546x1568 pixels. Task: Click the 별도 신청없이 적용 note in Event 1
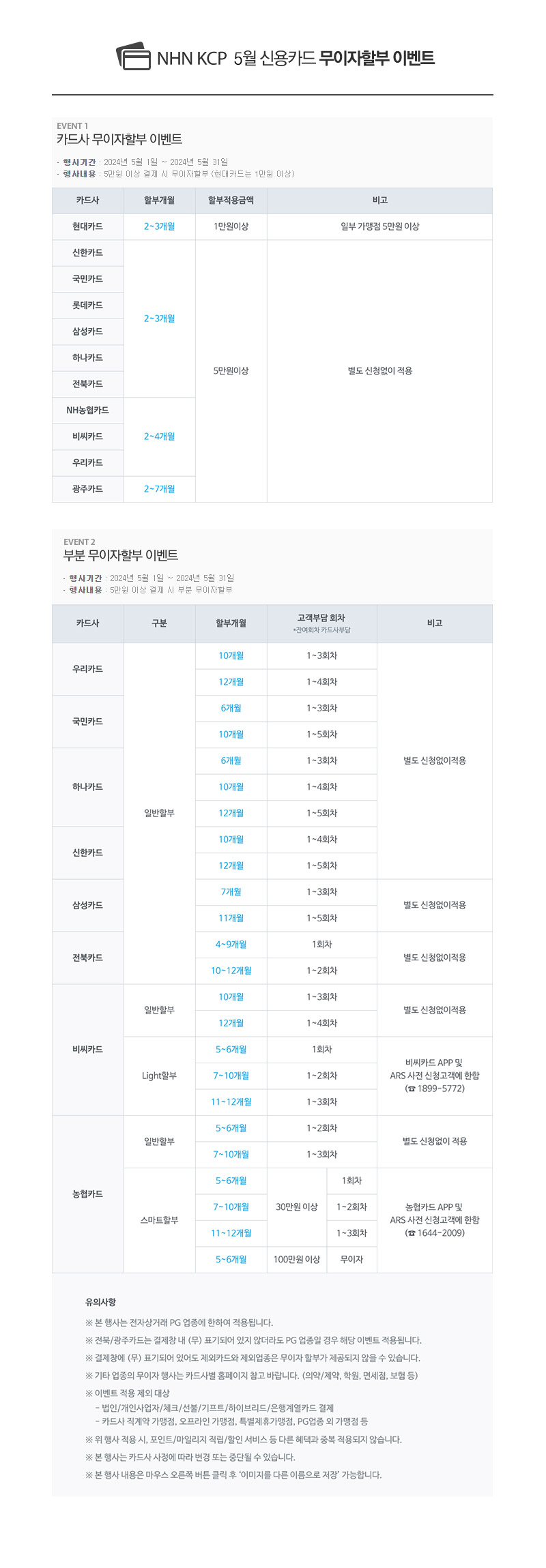(379, 371)
